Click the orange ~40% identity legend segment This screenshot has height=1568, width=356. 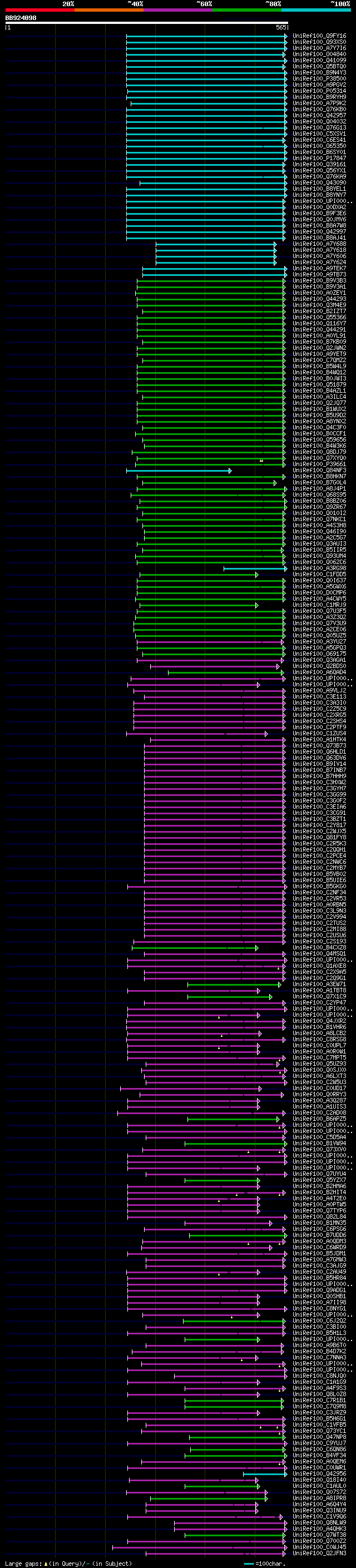pyautogui.click(x=109, y=10)
